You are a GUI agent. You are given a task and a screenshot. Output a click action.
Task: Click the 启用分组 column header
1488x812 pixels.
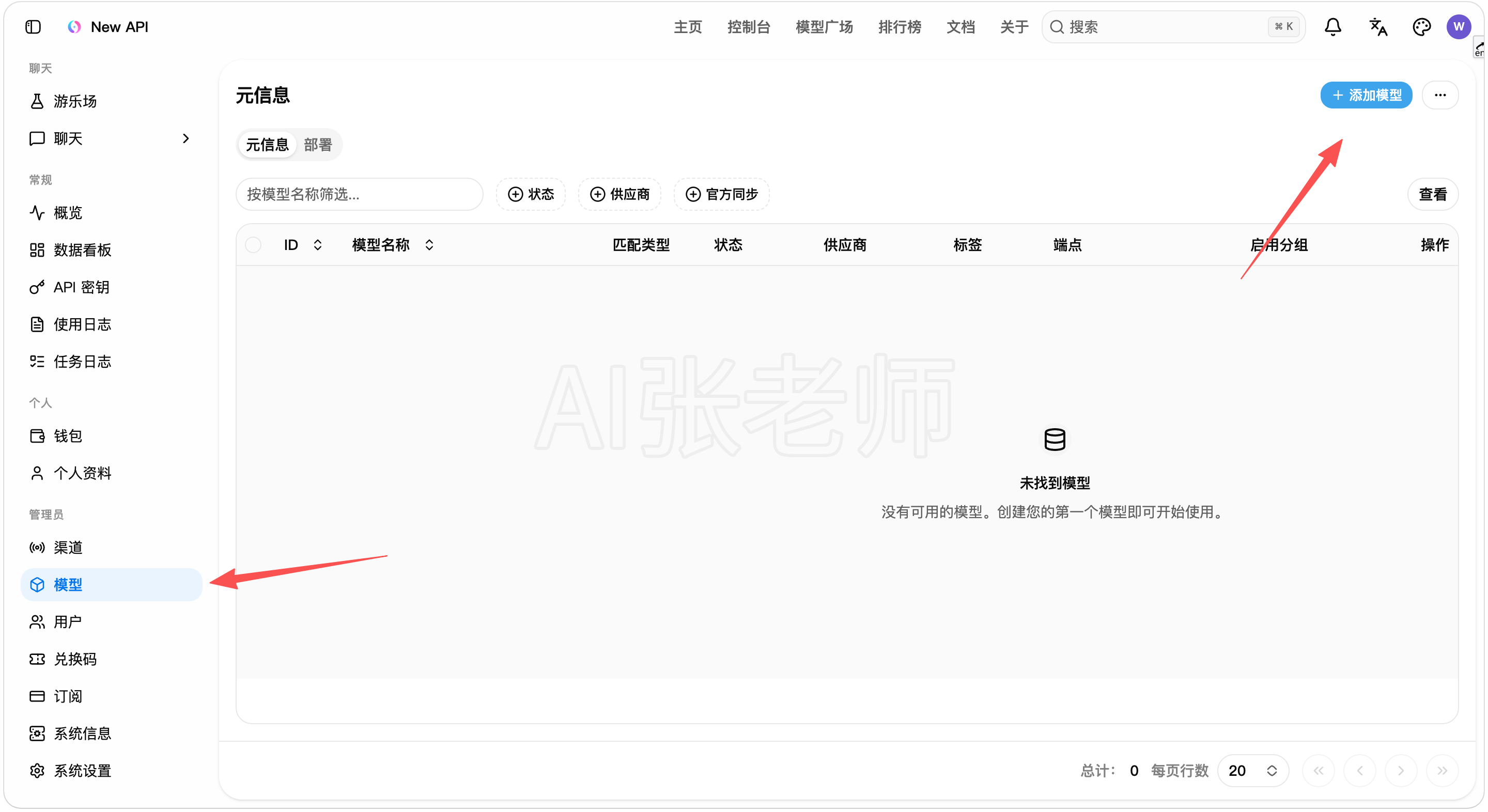coord(1279,245)
